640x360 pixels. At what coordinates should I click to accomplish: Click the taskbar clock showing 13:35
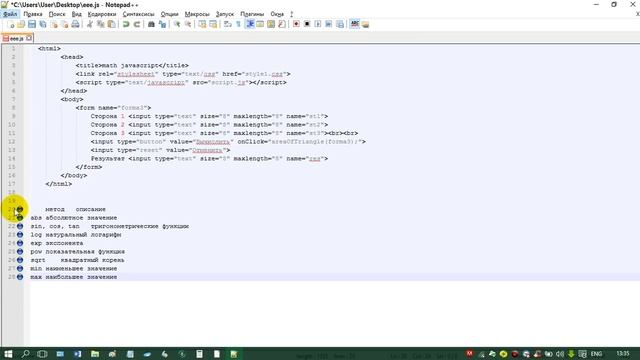pyautogui.click(x=623, y=353)
